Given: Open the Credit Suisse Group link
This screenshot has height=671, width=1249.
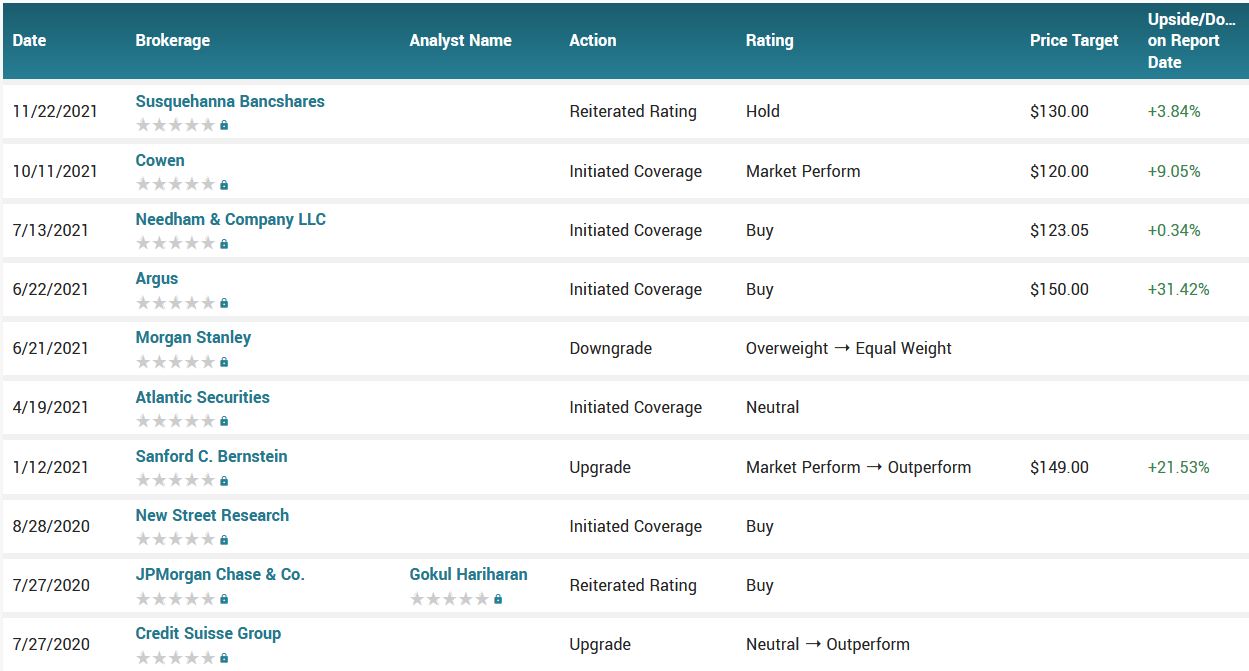Looking at the screenshot, I should point(208,633).
